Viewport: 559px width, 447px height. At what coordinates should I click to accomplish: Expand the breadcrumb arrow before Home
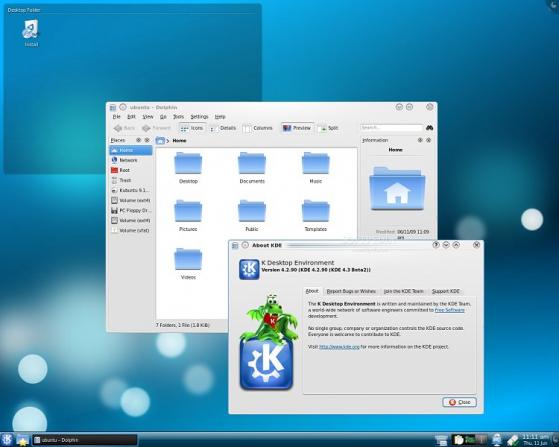point(168,141)
